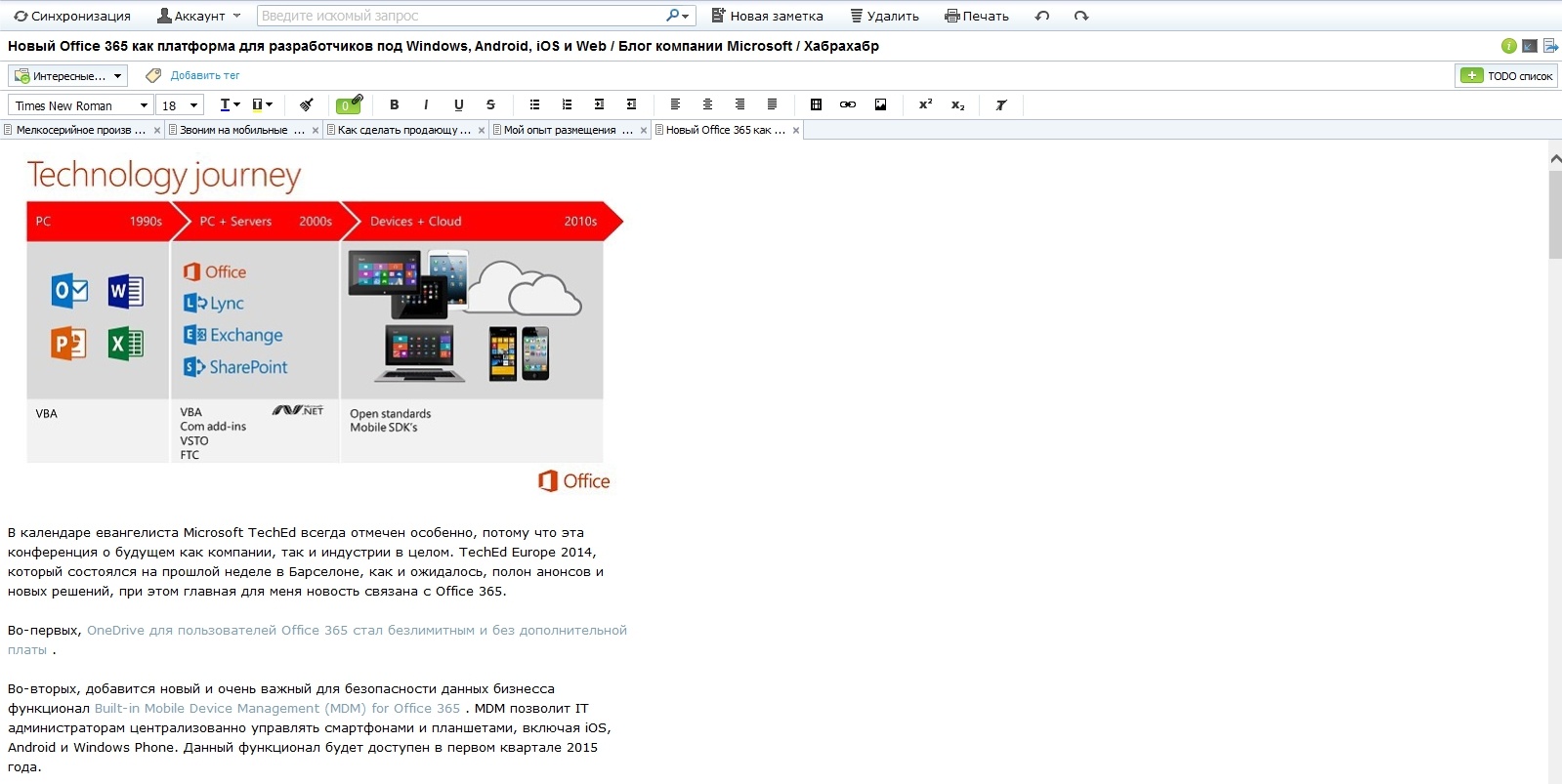The width and height of the screenshot is (1562, 784).
Task: Close the Мелкосерийное произв tab
Action: point(157,130)
